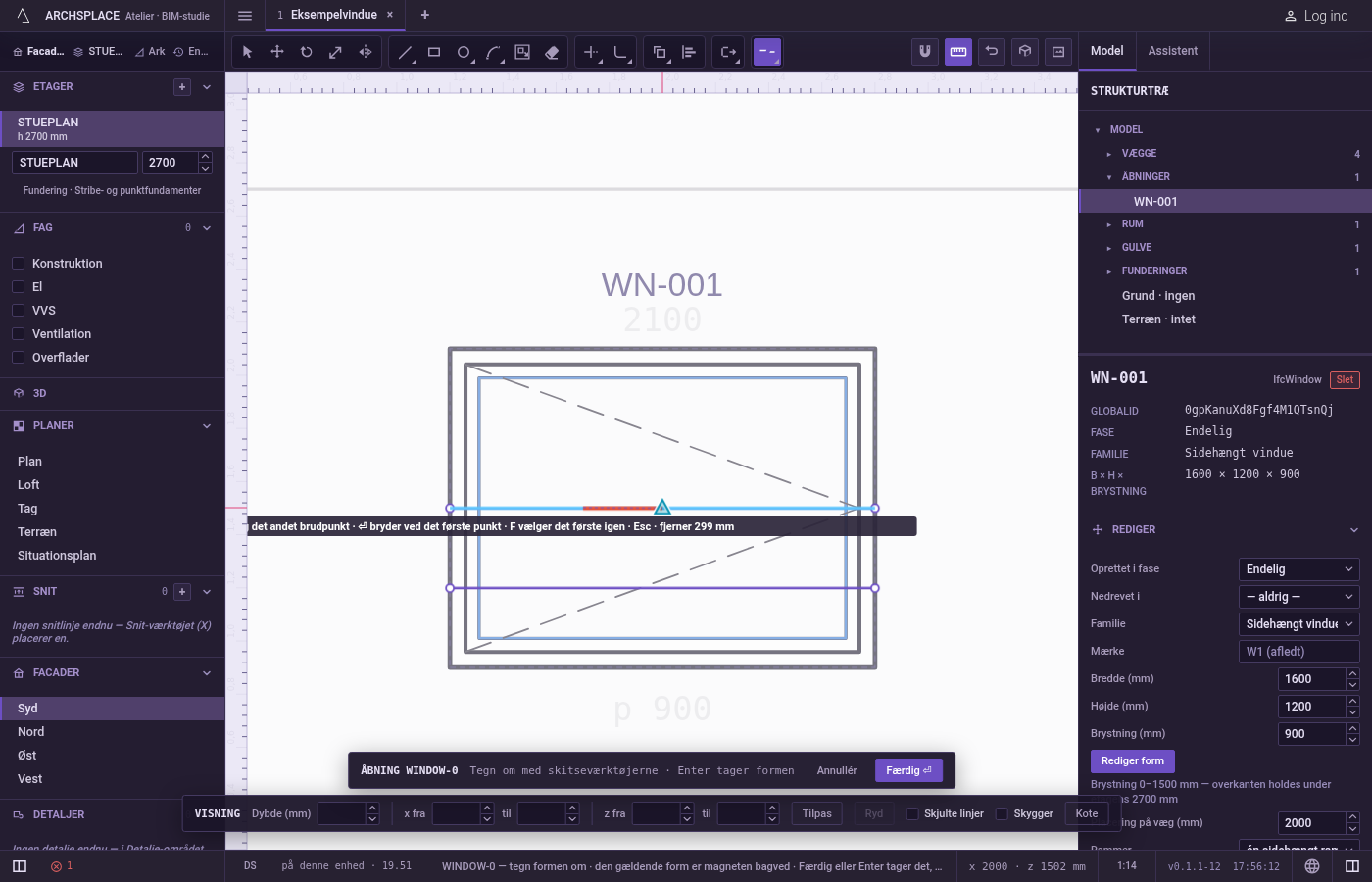Toggle the Skjulte linjer checkbox
The height and width of the screenshot is (882, 1372).
912,813
